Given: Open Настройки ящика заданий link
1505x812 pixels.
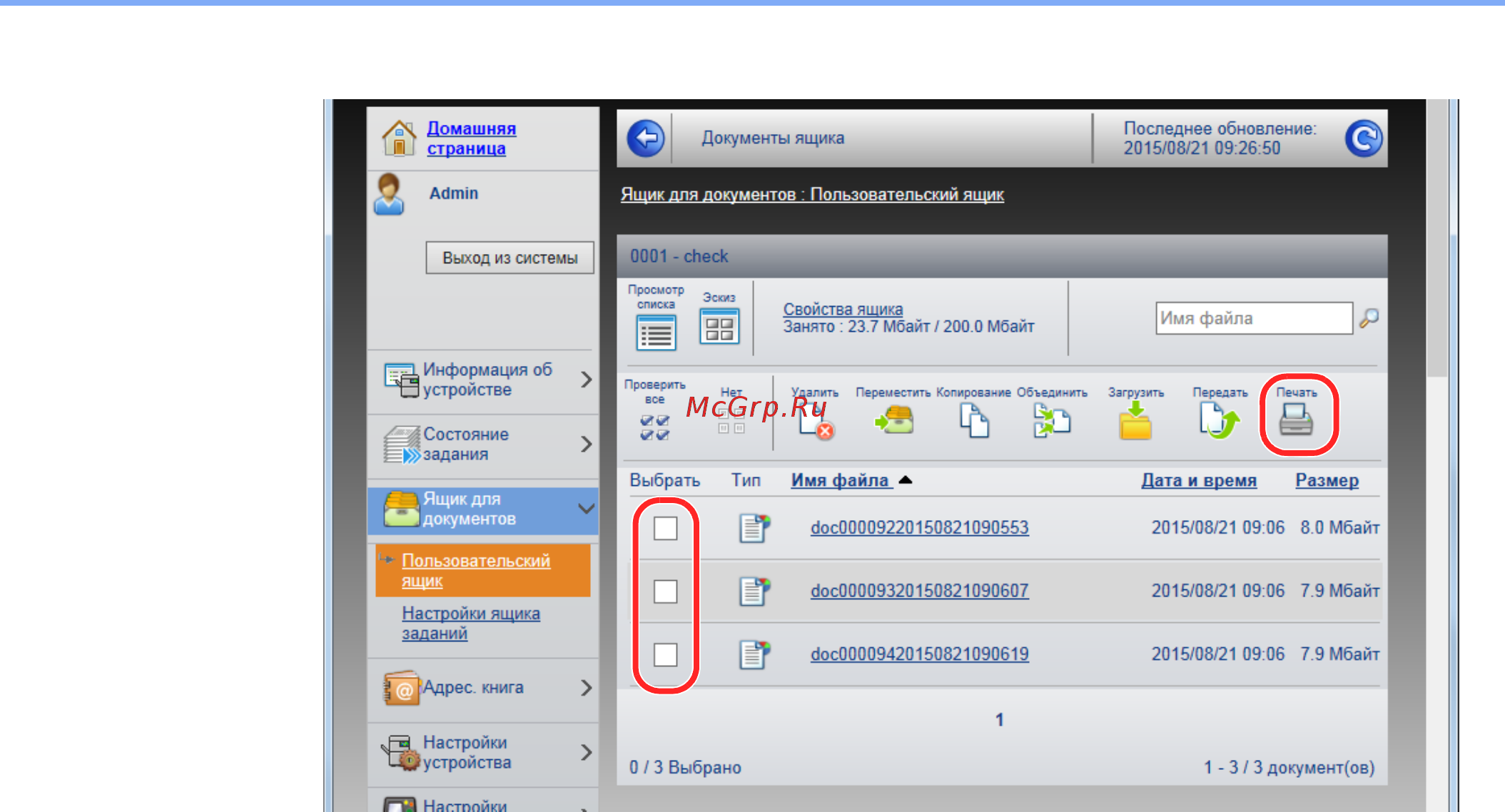Looking at the screenshot, I should click(x=471, y=624).
